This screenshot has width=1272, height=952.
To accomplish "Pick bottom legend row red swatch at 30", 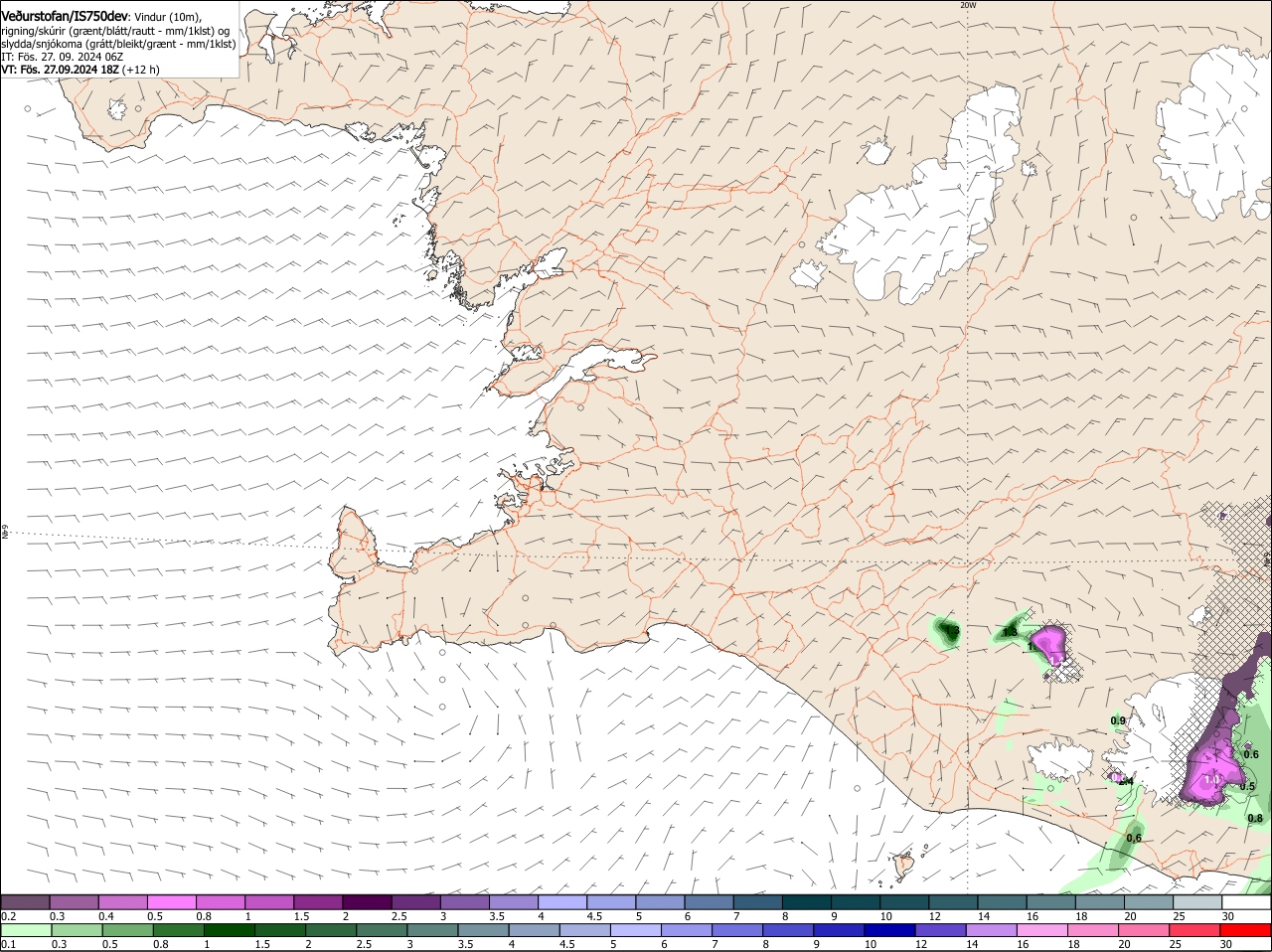I will click(x=1246, y=930).
